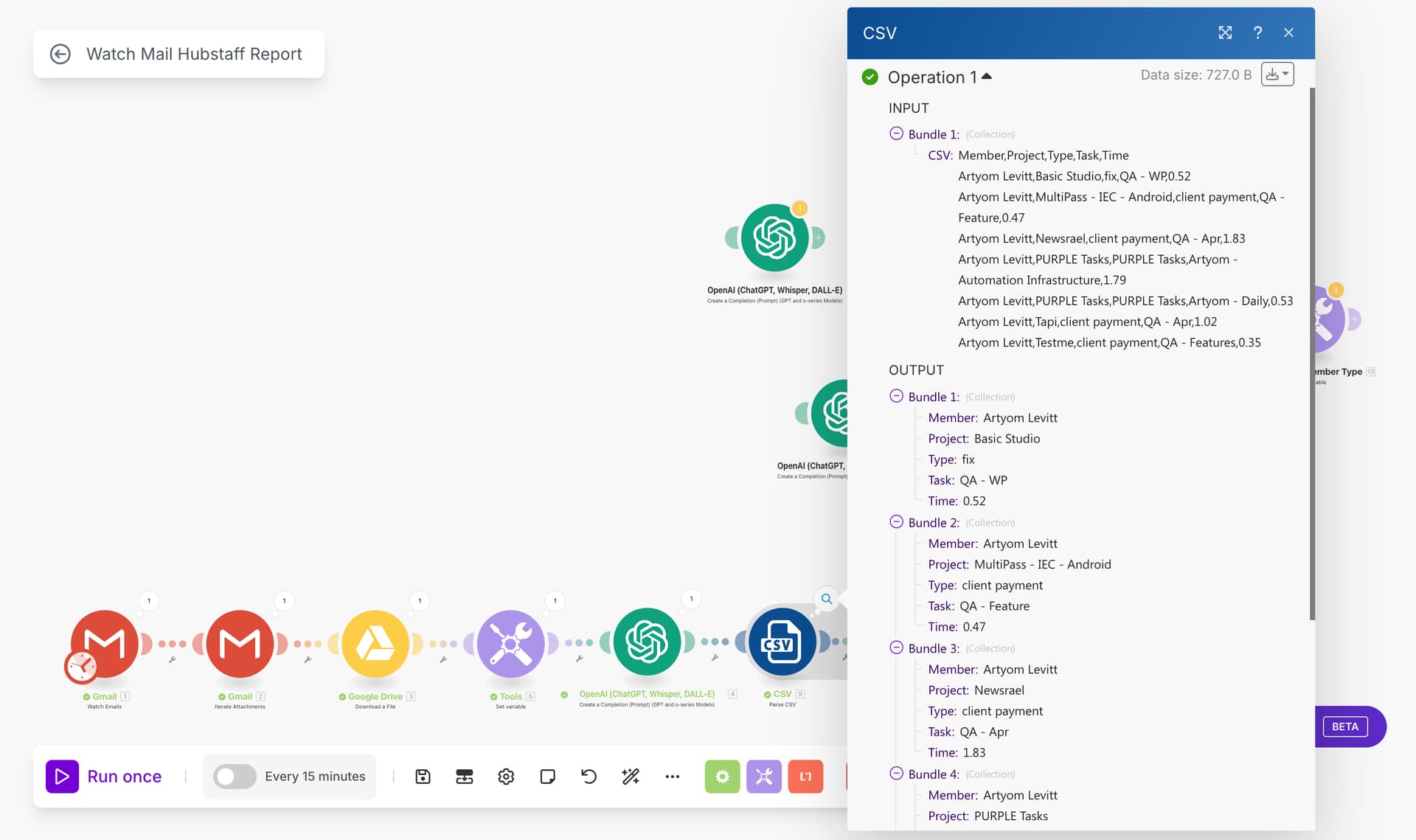Open the CSV Parse CSV module

pyautogui.click(x=782, y=642)
